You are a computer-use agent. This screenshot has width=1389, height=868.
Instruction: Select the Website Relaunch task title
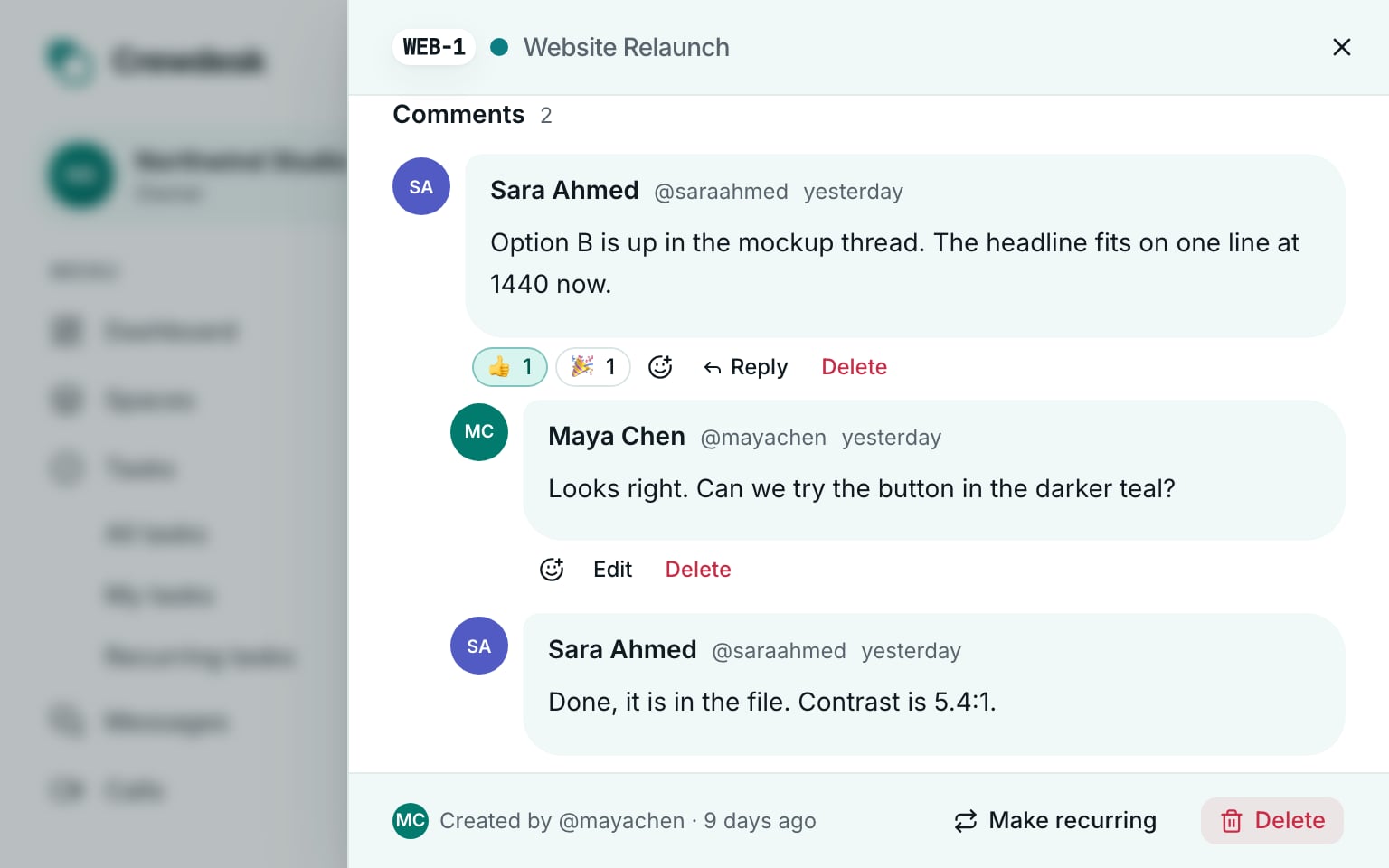[x=627, y=47]
